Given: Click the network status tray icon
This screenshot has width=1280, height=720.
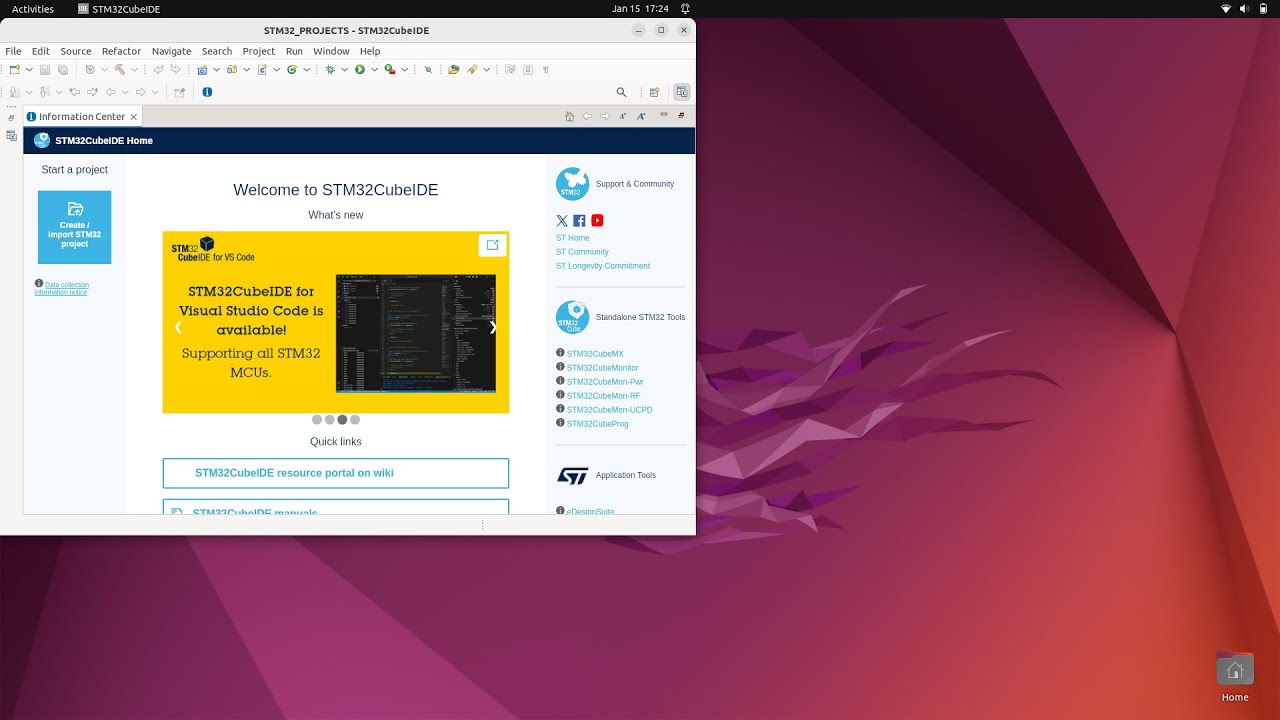Looking at the screenshot, I should 1227,9.
